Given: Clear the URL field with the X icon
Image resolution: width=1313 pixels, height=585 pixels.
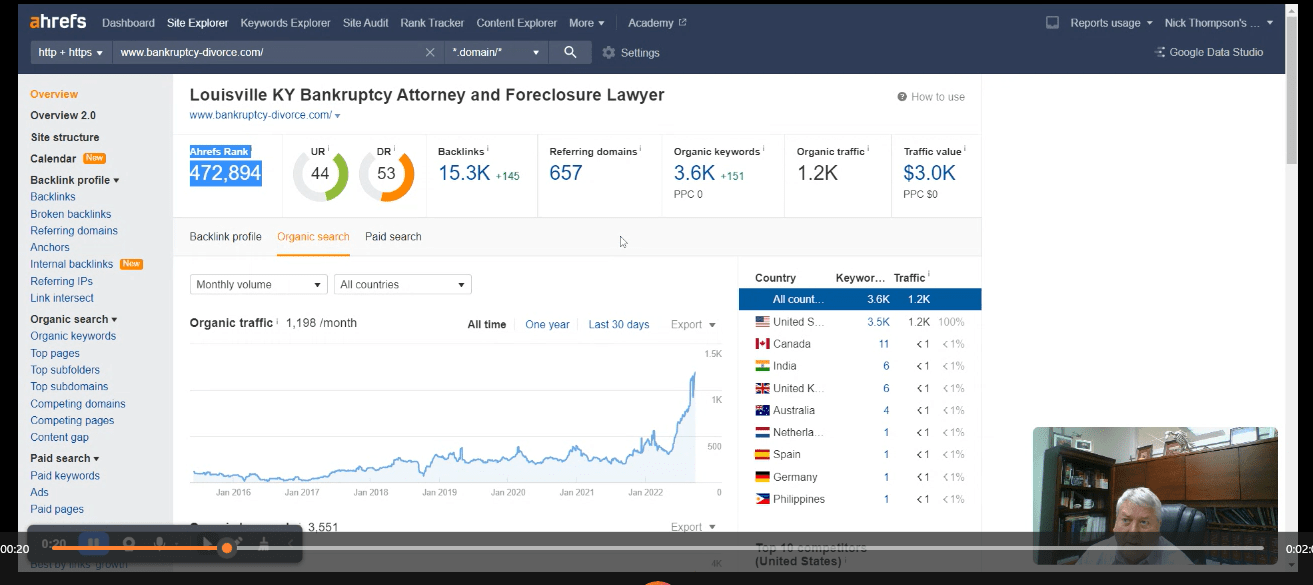Looking at the screenshot, I should click(430, 52).
